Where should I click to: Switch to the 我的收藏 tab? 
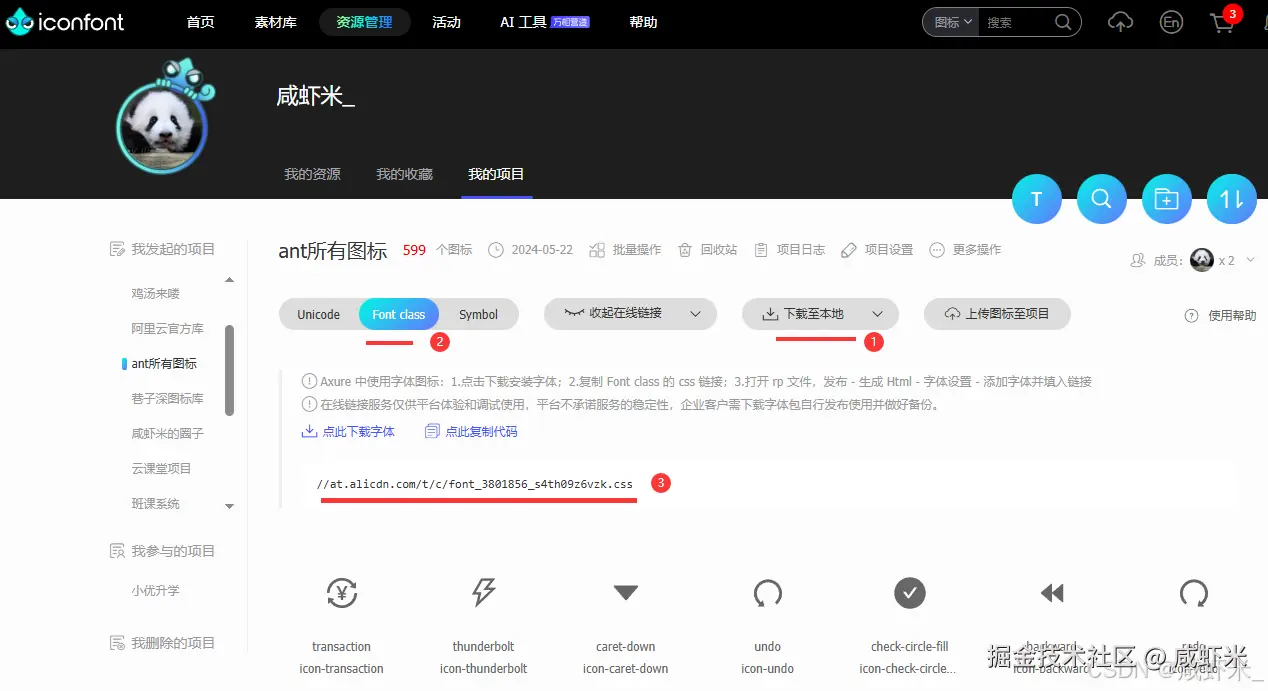point(404,173)
